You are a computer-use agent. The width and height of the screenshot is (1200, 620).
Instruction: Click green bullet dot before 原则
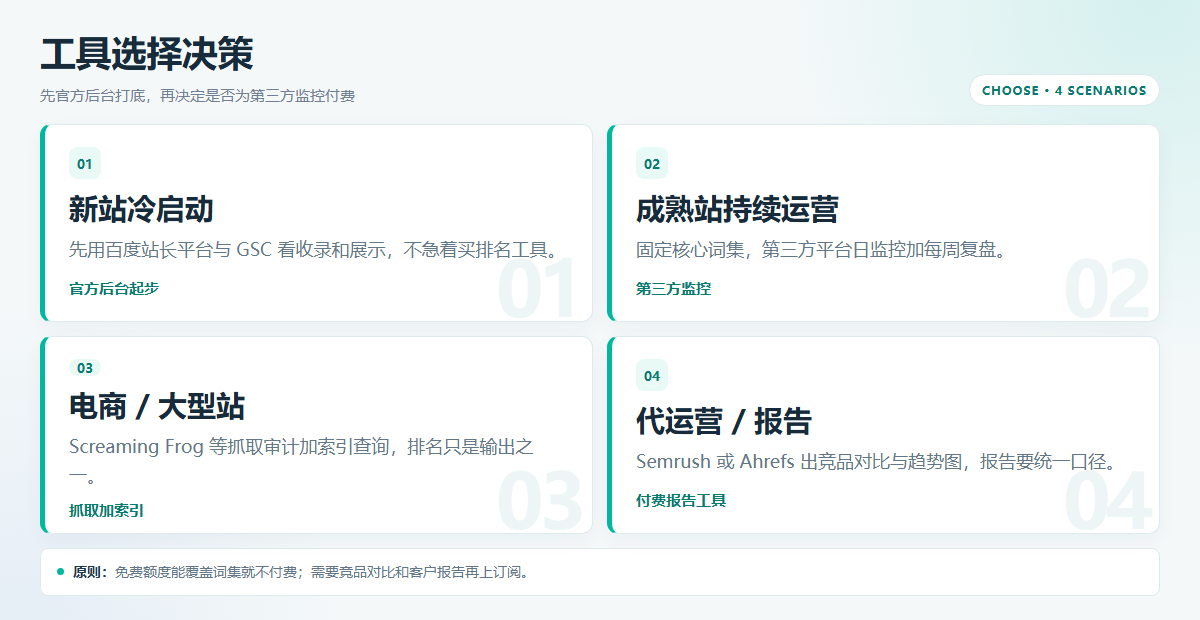click(60, 572)
